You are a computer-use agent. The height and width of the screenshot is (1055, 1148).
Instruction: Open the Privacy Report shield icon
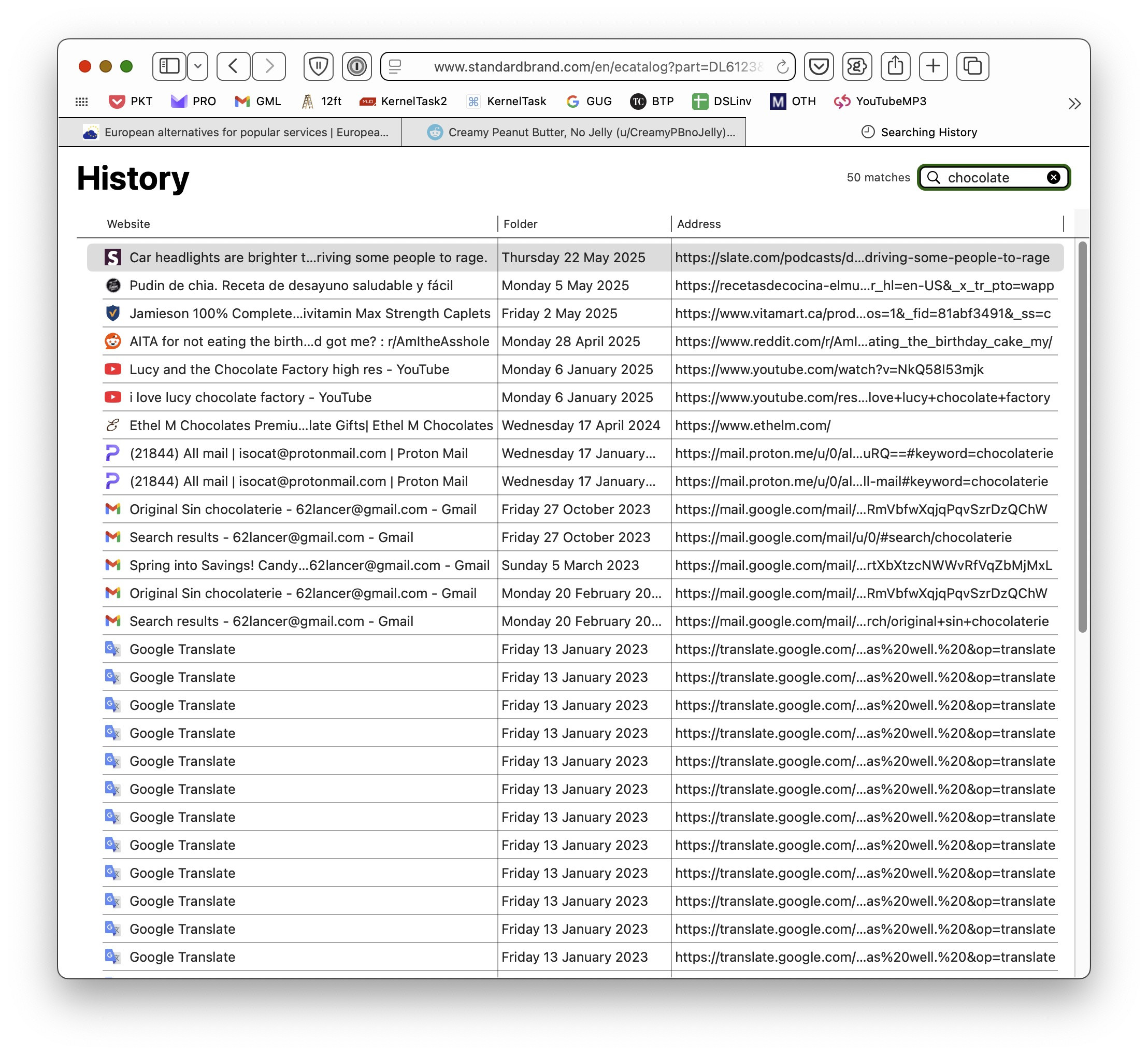(318, 66)
